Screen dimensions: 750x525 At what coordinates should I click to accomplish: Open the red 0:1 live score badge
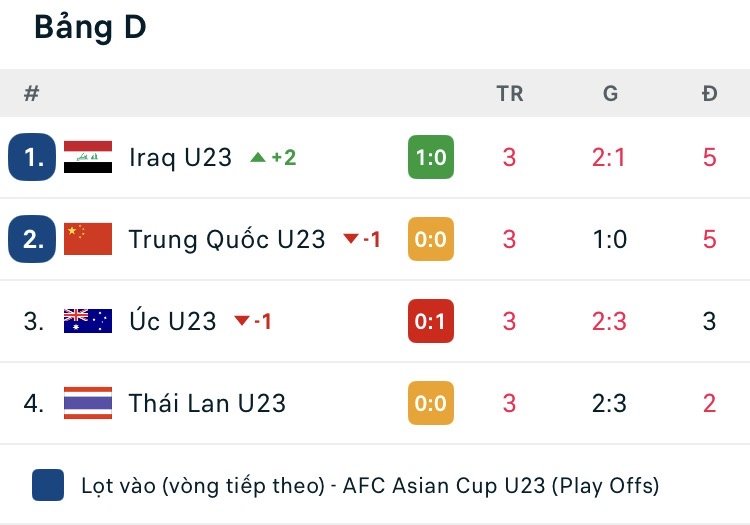click(431, 321)
